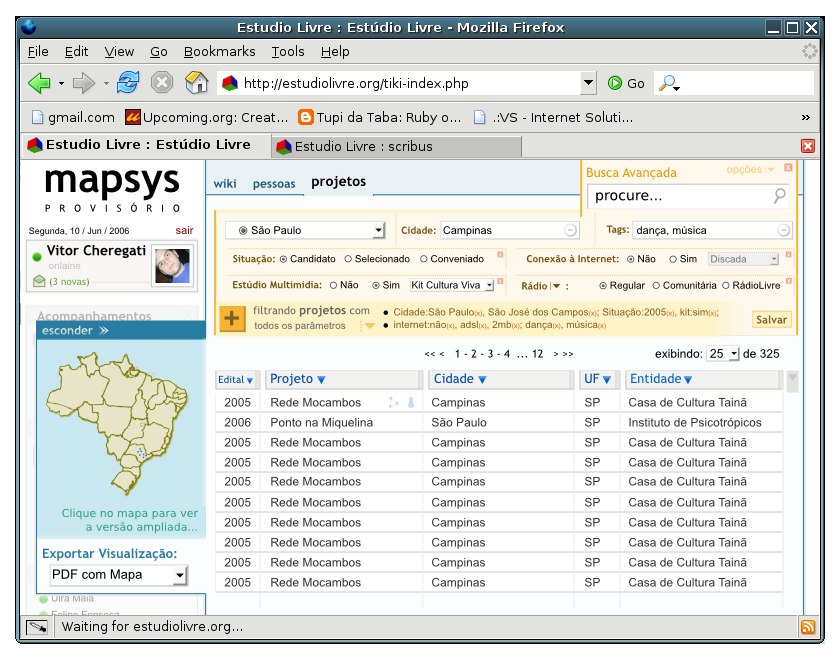Select the projetos tab

[x=339, y=182]
